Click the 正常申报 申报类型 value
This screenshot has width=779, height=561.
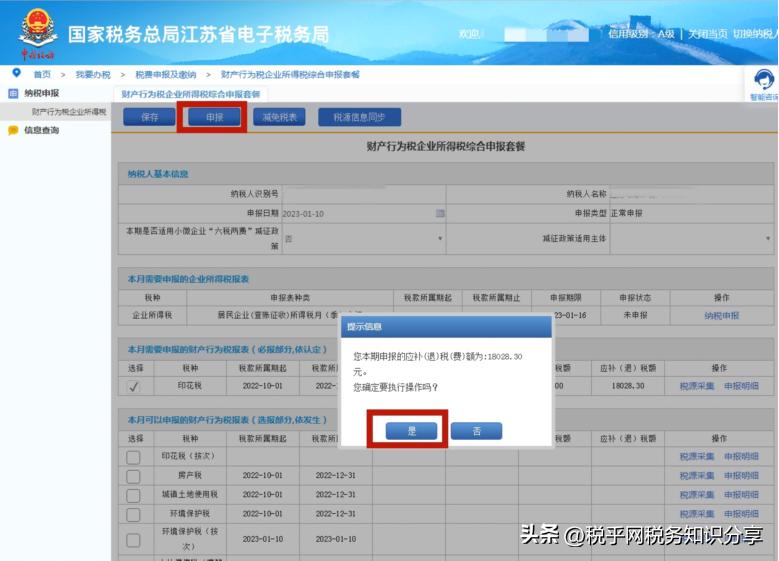click(x=626, y=213)
